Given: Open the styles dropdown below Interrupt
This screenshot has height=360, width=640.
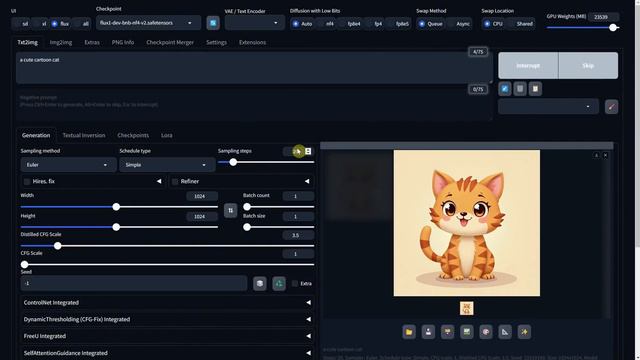Looking at the screenshot, I should 548,107.
